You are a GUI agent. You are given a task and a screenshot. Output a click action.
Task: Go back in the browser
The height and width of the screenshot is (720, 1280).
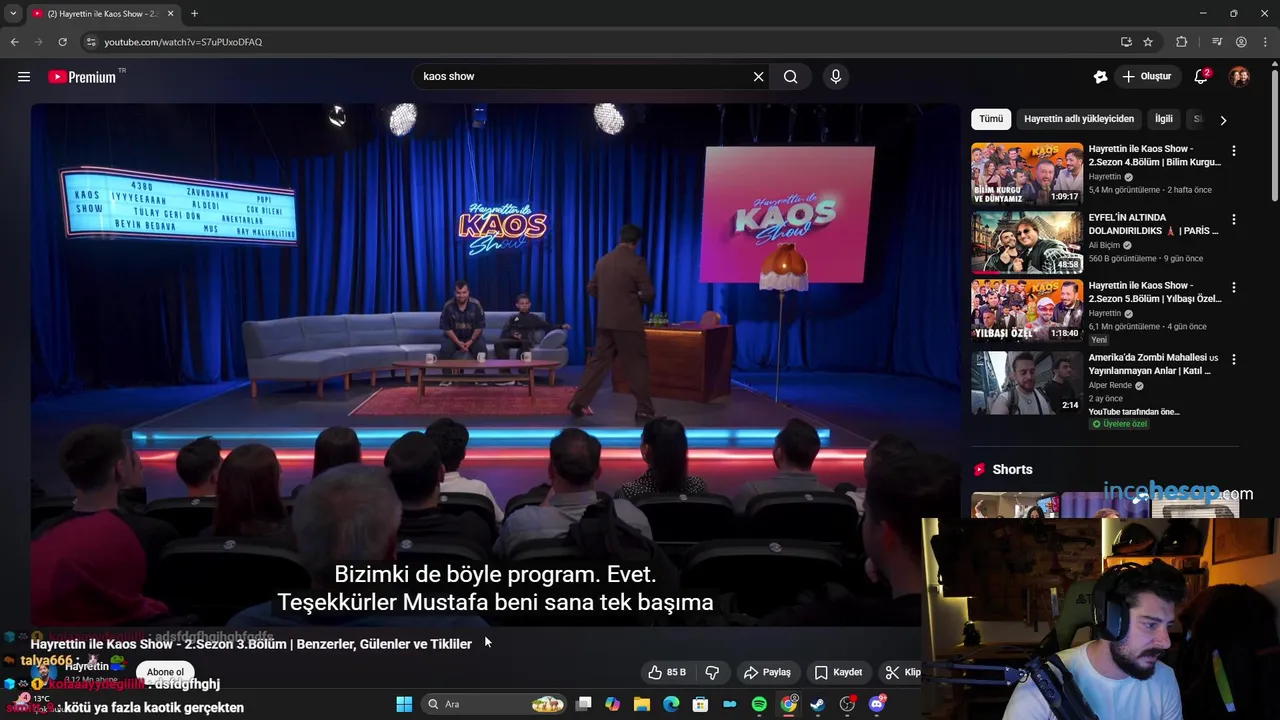coord(14,42)
